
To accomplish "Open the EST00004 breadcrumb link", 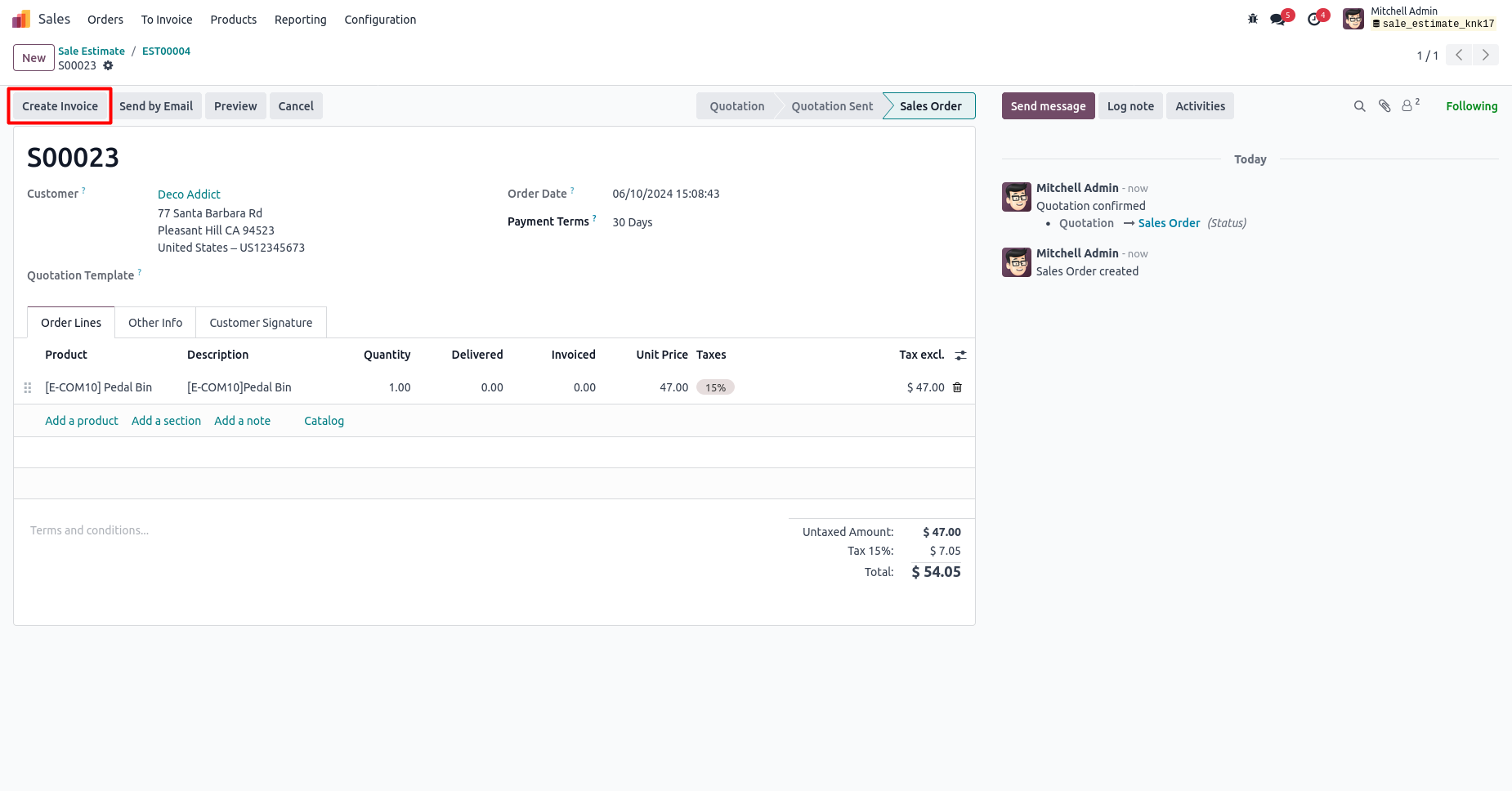I will [166, 51].
